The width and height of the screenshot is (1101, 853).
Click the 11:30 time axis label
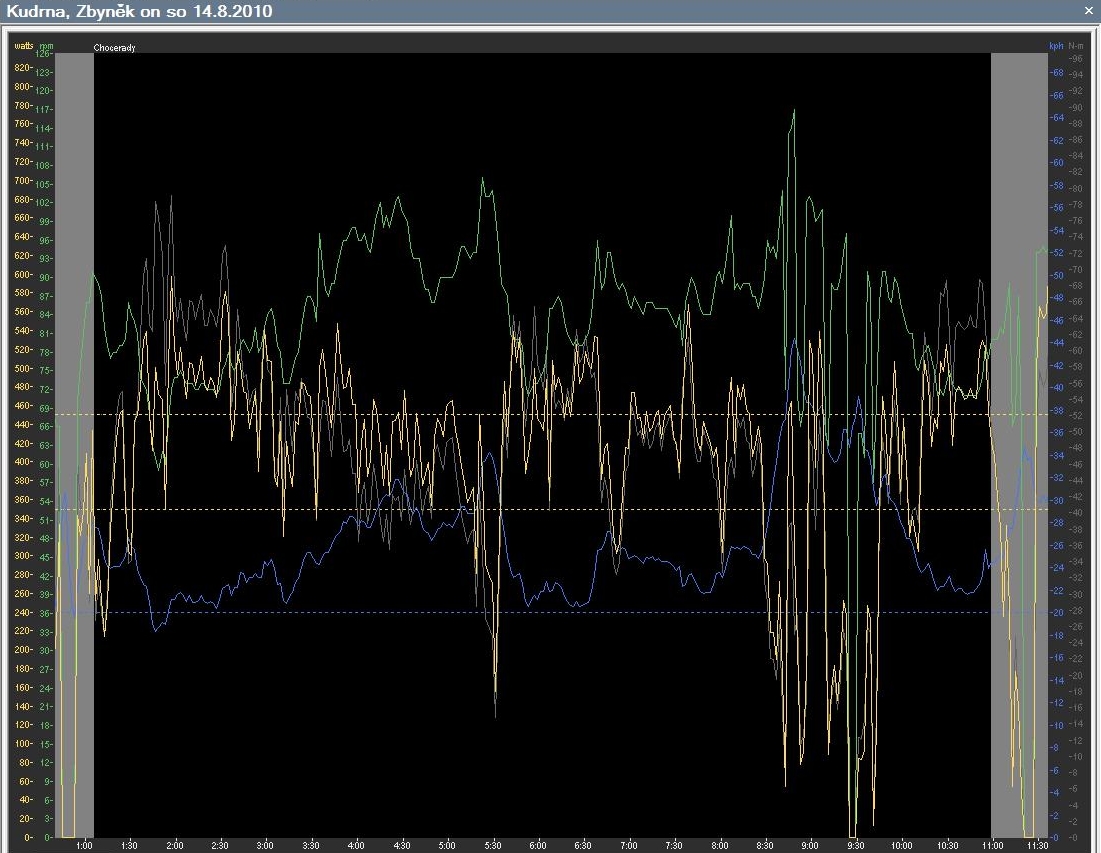[x=1037, y=845]
